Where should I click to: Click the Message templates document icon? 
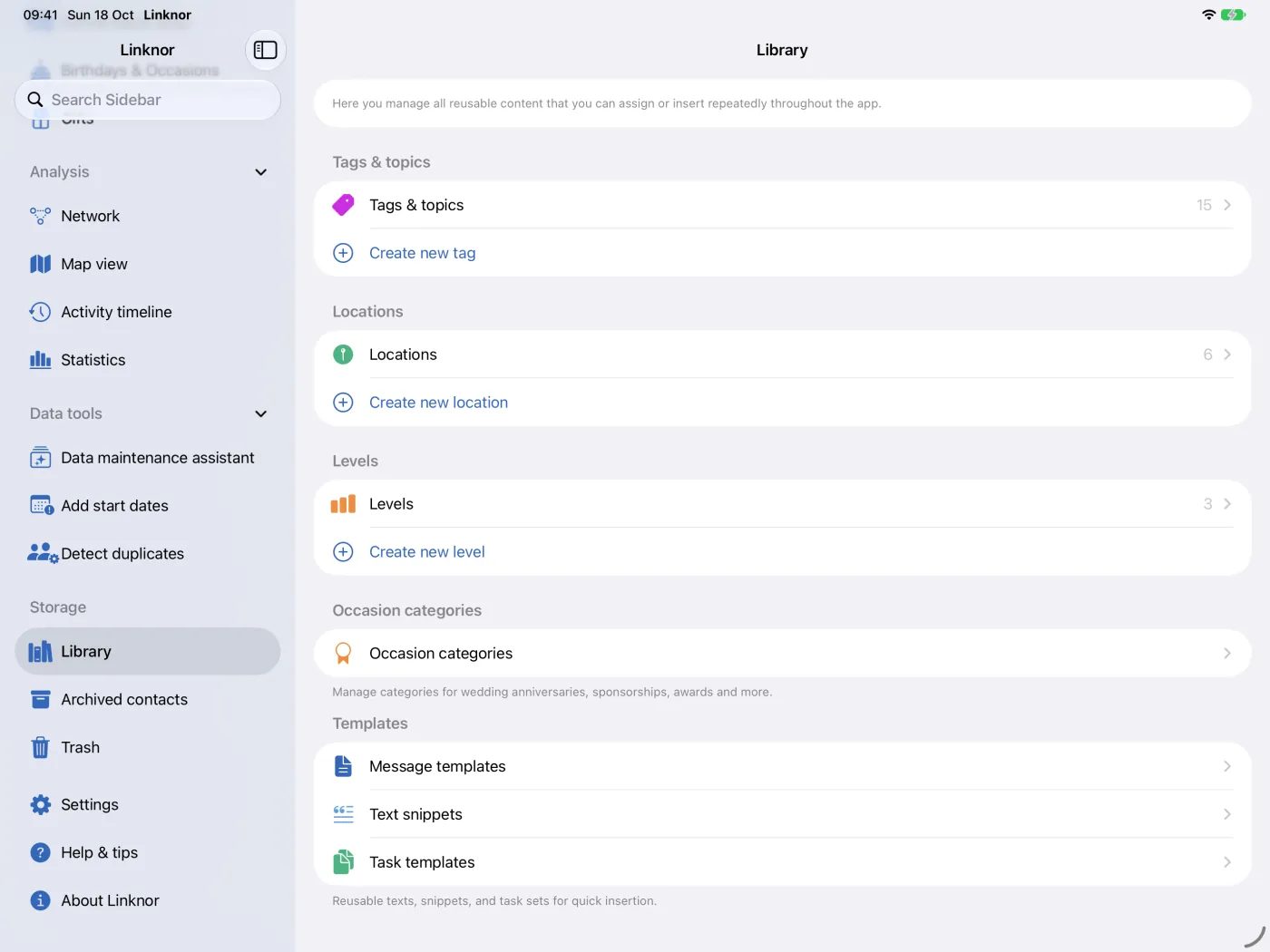coord(343,766)
